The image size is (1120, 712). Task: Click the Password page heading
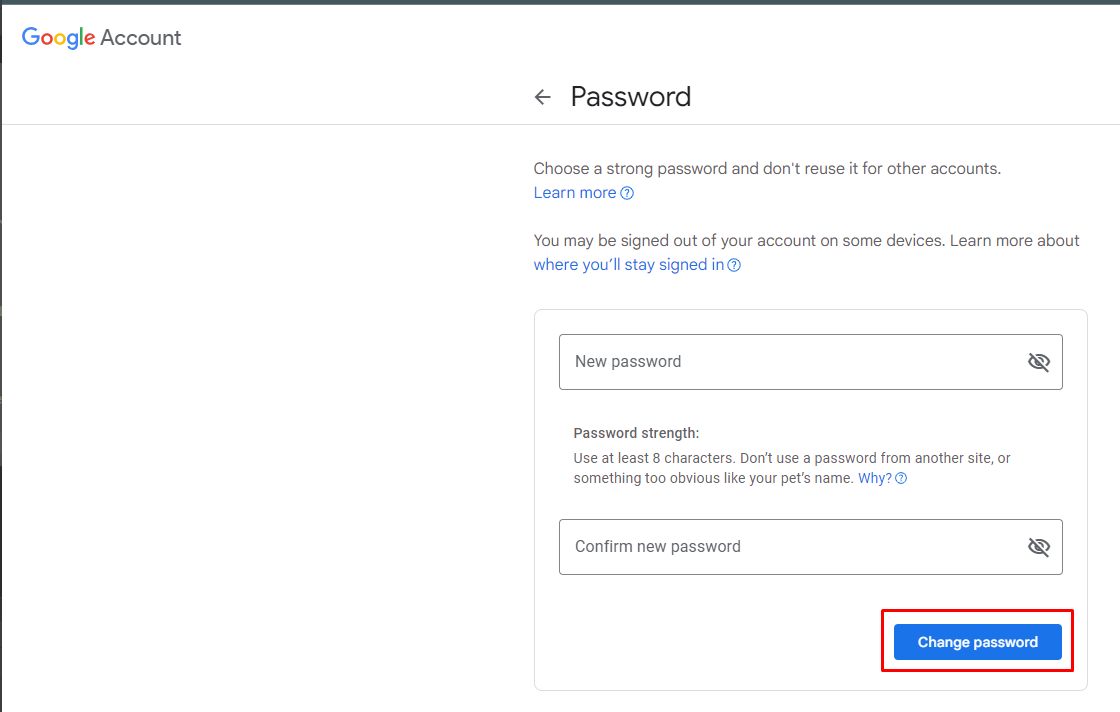[x=630, y=97]
